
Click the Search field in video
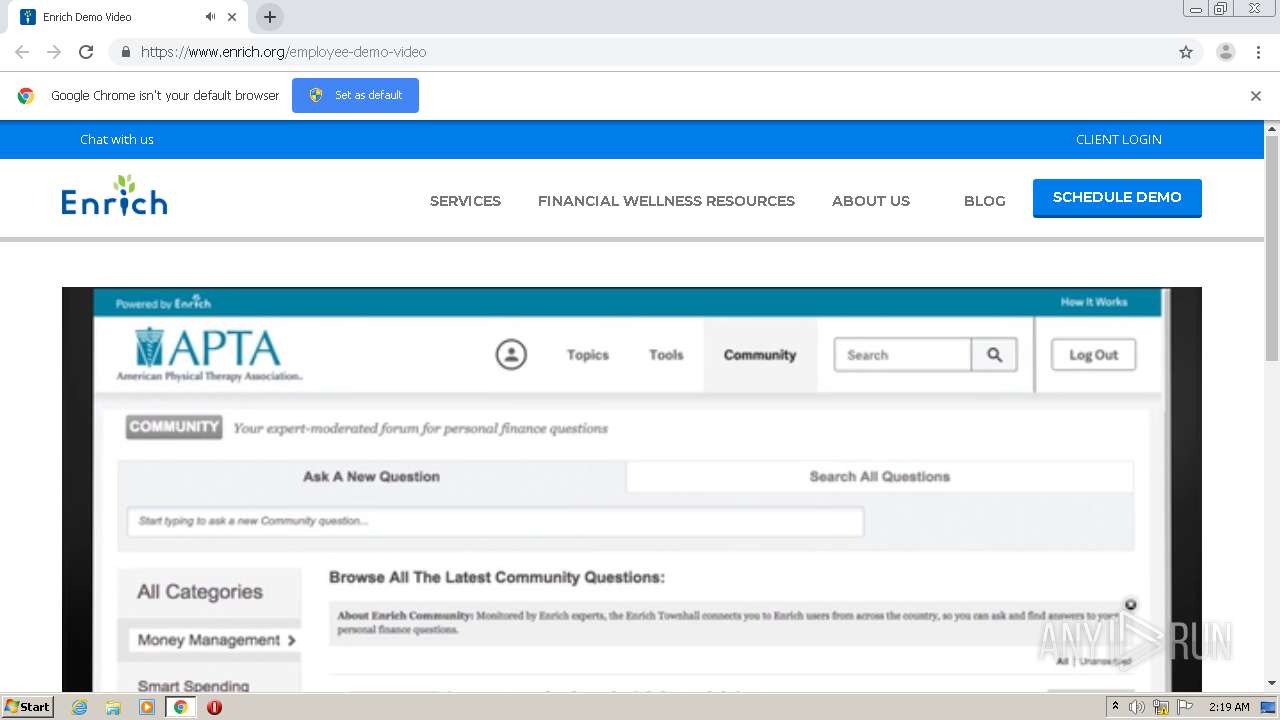[x=902, y=355]
